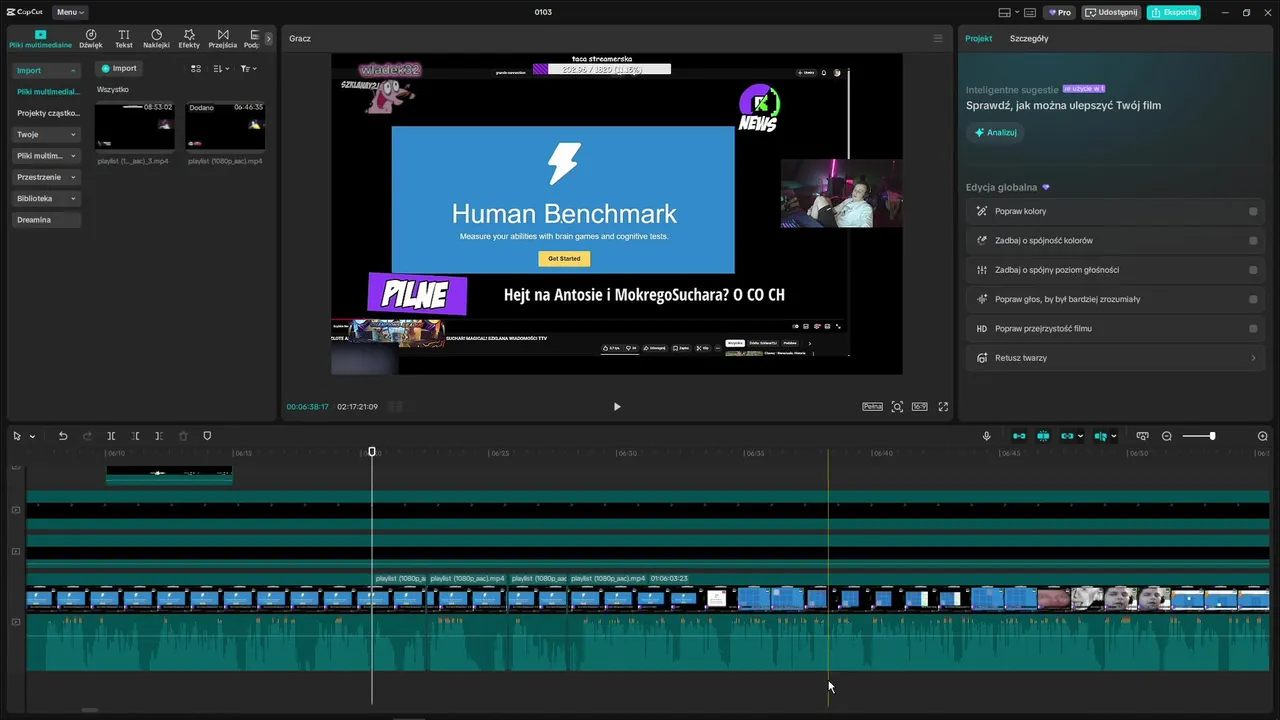The height and width of the screenshot is (720, 1280).
Task: Open the cursor tool mode dropdown
Action: pos(32,437)
